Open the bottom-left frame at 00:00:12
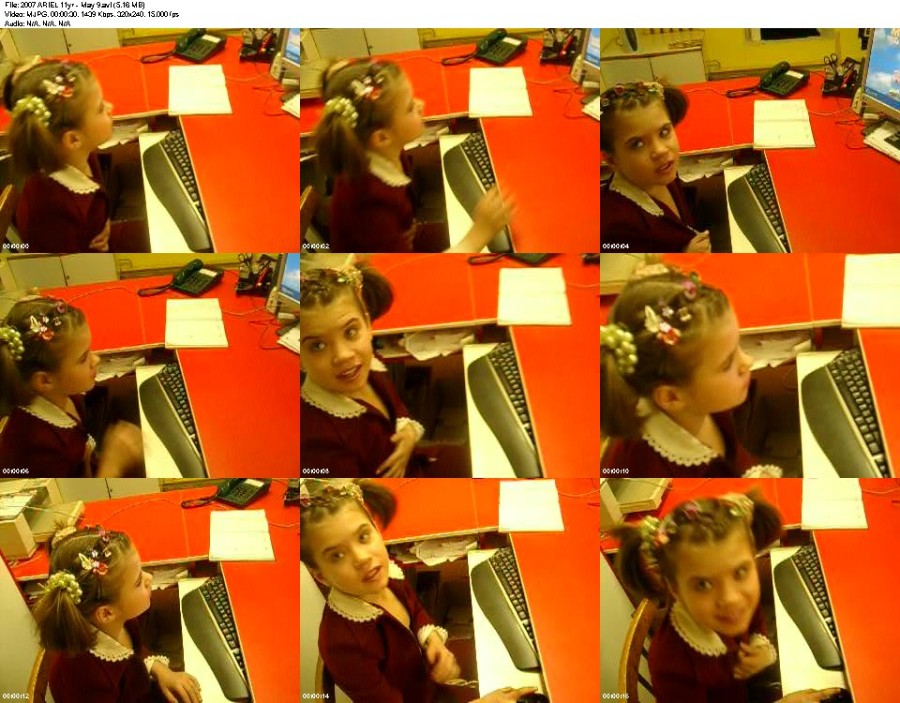This screenshot has width=900, height=703. pos(150,591)
